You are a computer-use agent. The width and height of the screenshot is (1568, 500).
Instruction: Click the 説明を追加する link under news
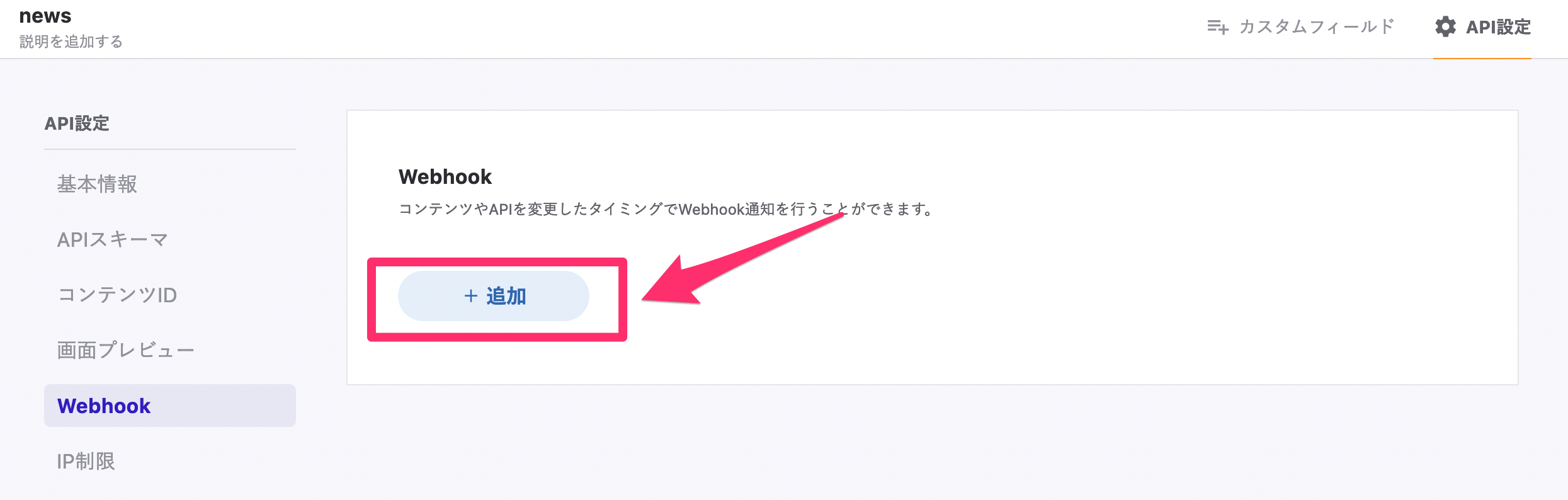pyautogui.click(x=71, y=42)
